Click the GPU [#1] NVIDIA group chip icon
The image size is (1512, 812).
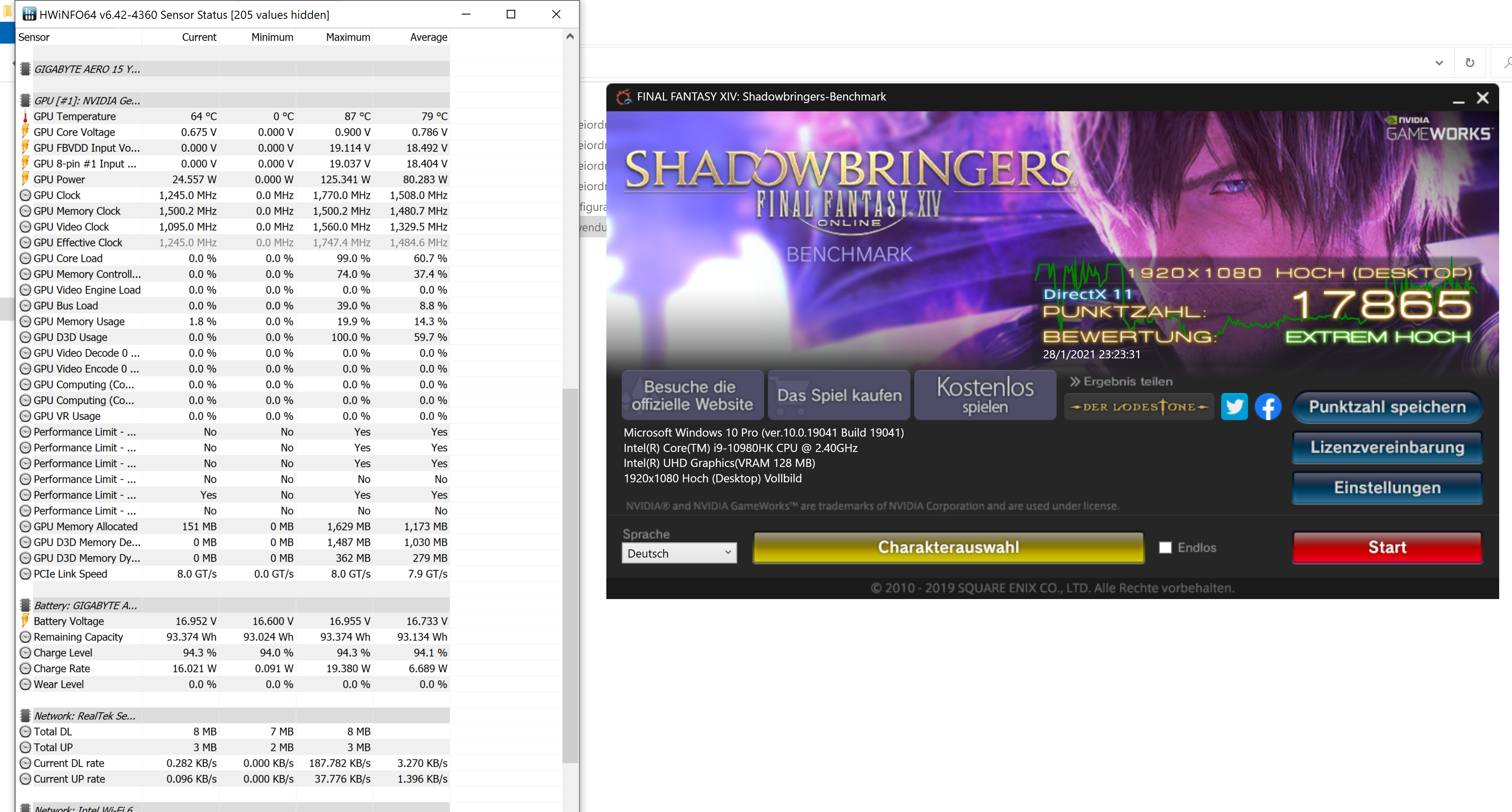click(25, 100)
